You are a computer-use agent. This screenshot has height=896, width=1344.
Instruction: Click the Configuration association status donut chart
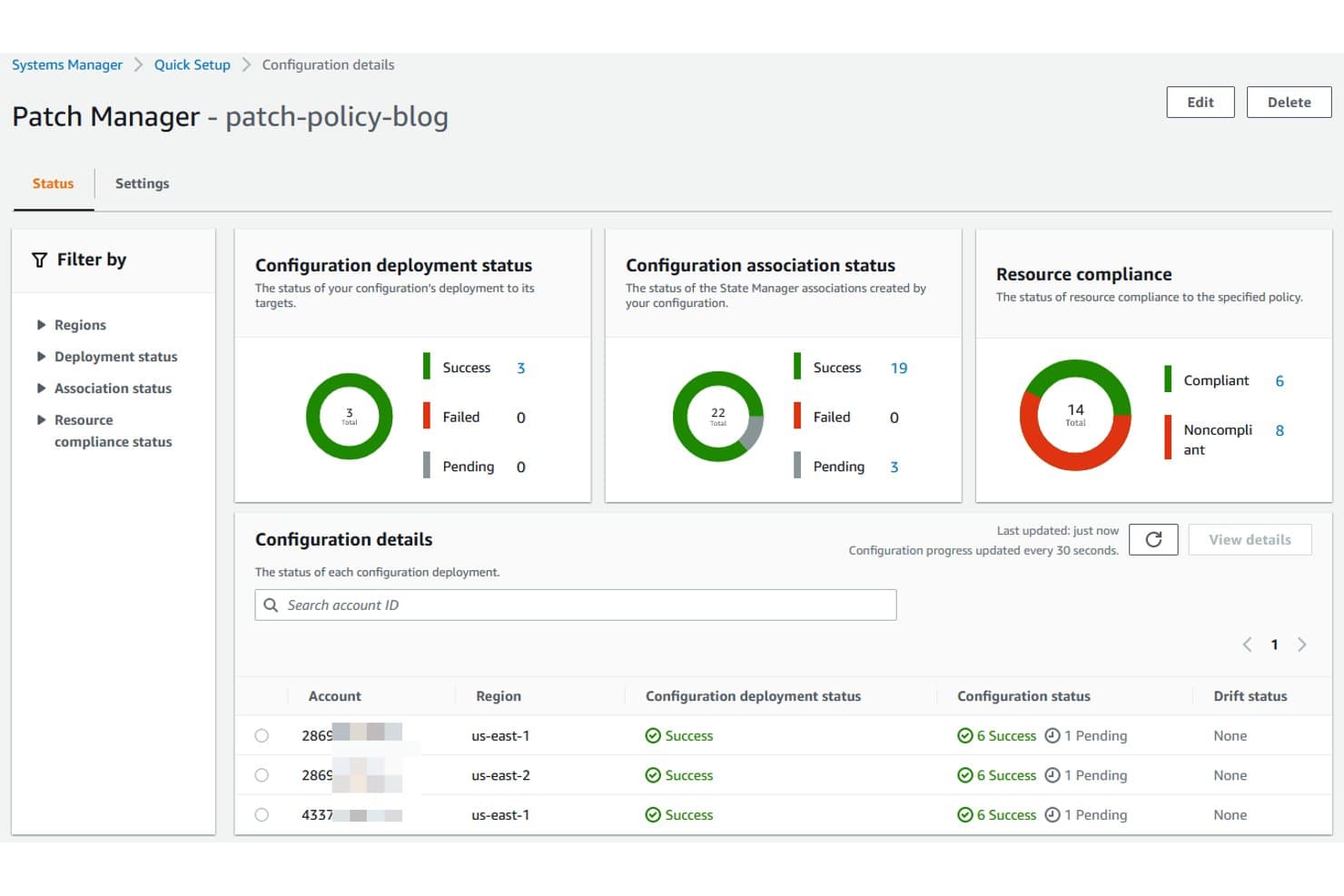coord(718,417)
